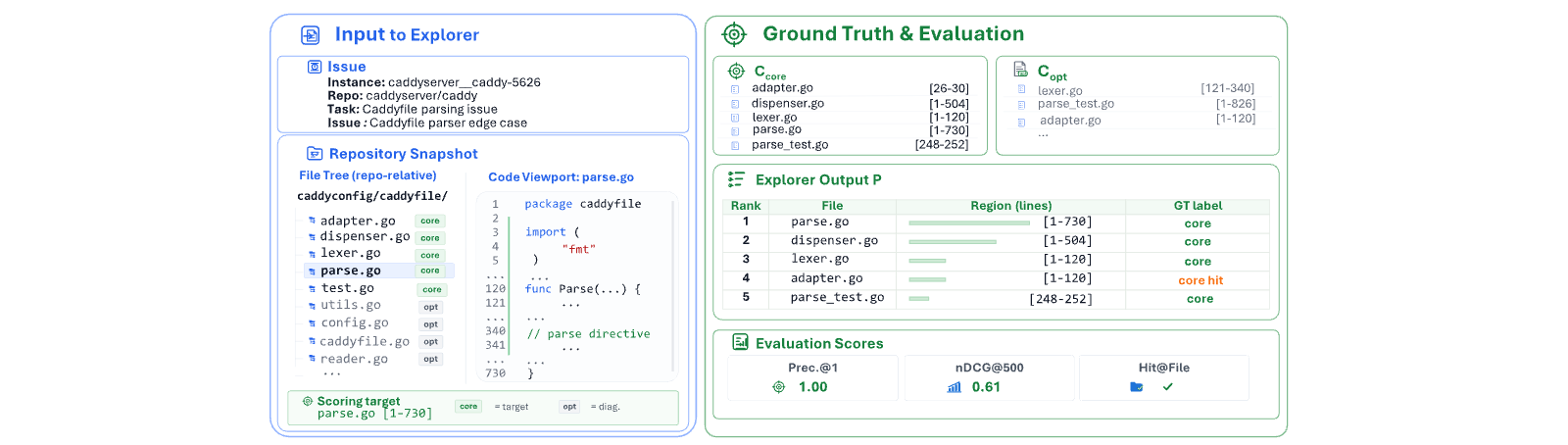Select caddyfile.go in the File Tree

click(x=365, y=341)
